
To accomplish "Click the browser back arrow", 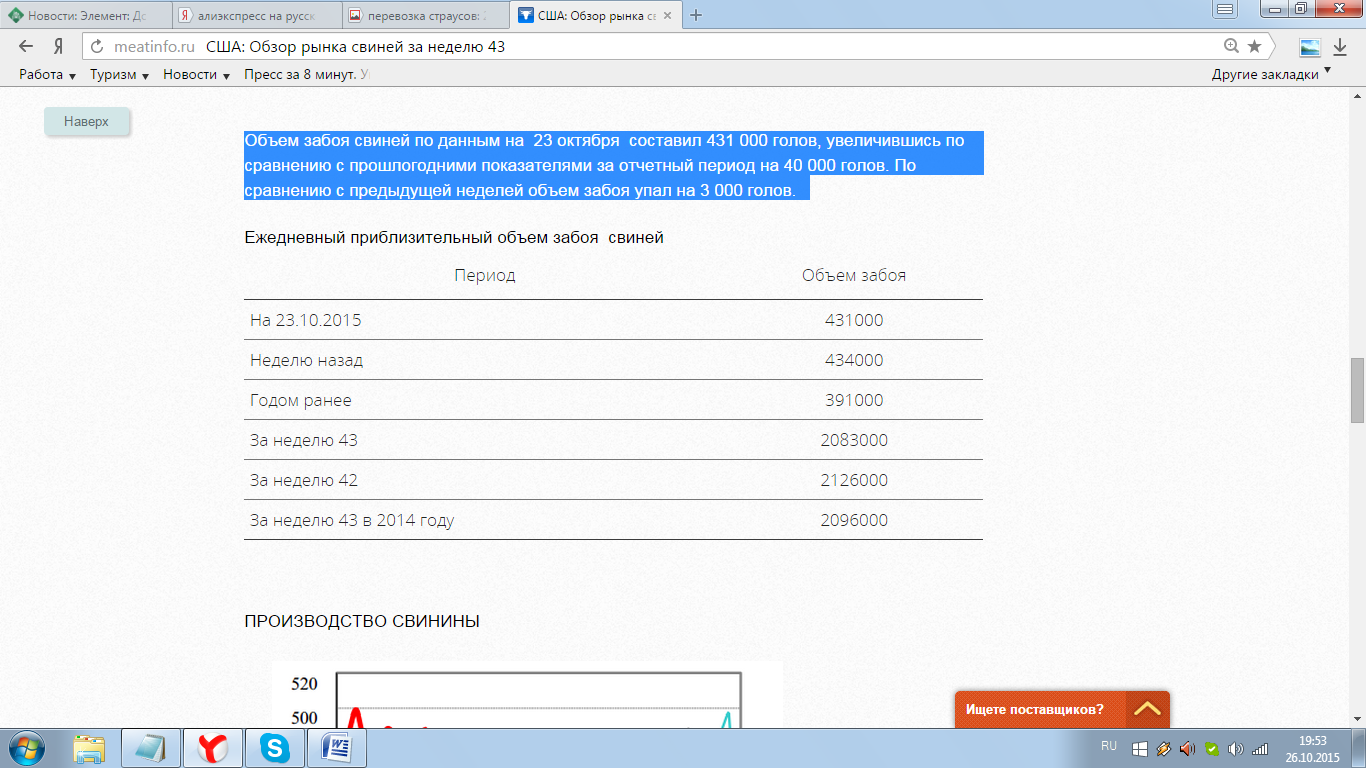I will 26,47.
